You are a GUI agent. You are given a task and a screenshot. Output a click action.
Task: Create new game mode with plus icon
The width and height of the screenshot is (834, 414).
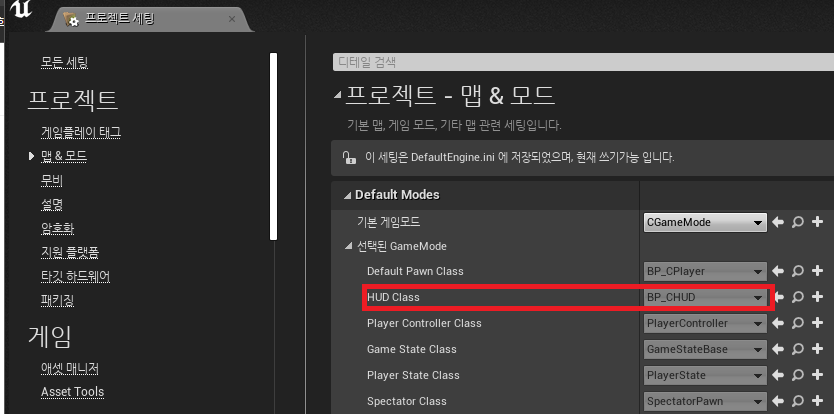818,222
